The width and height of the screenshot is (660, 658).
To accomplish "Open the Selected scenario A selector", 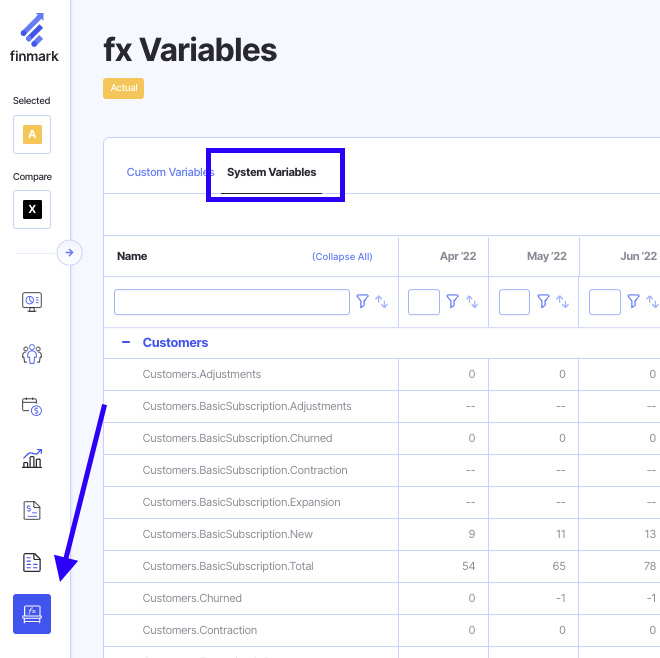I will click(x=32, y=134).
